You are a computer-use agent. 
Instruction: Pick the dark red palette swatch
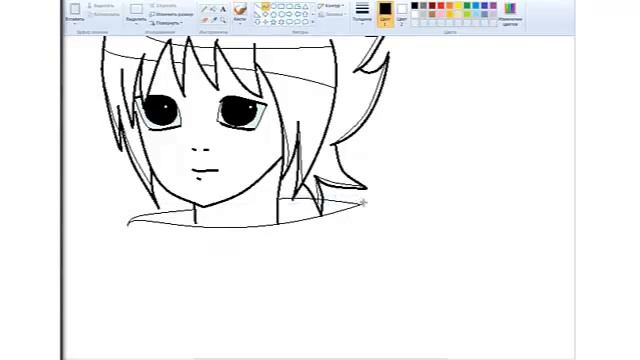432,6
